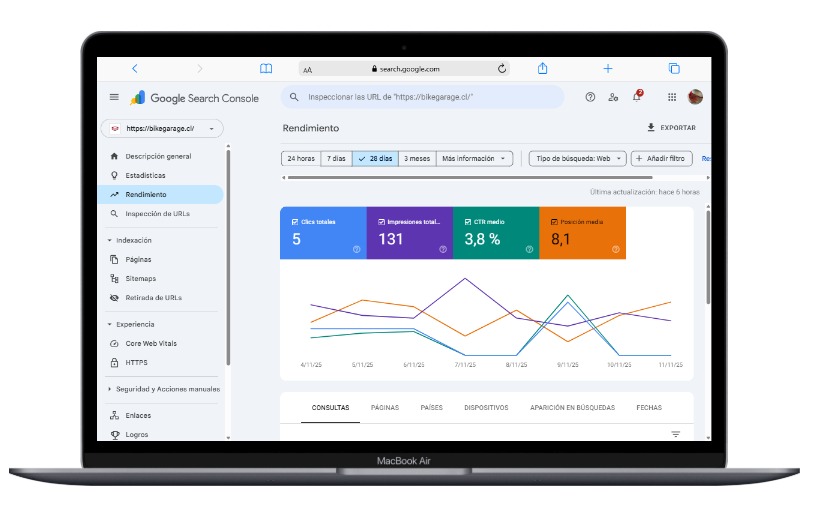This screenshot has height=514, width=822.
Task: Open the DISPOSITIVOS tab
Action: pos(486,408)
